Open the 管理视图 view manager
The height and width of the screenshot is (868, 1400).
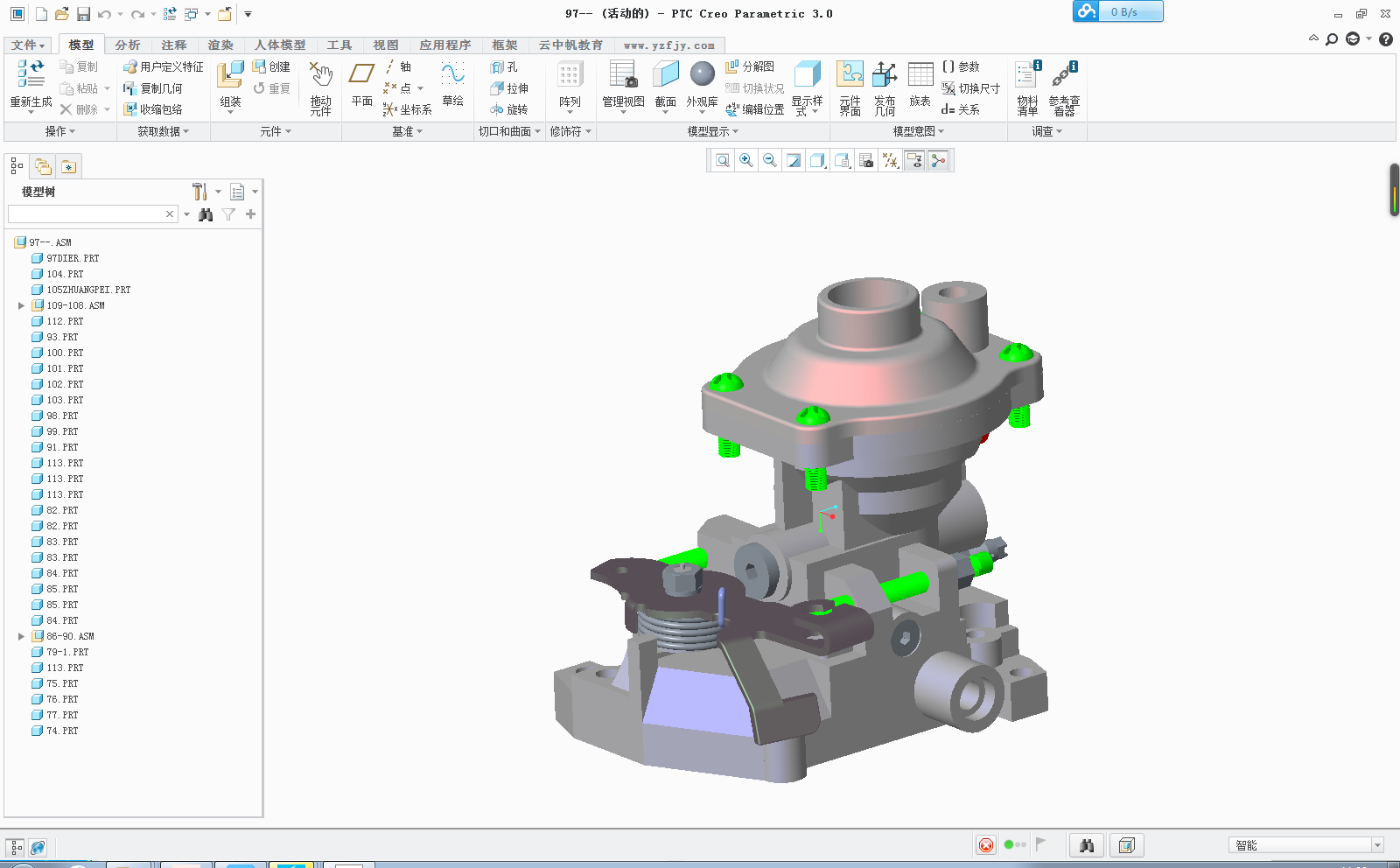coord(623,85)
